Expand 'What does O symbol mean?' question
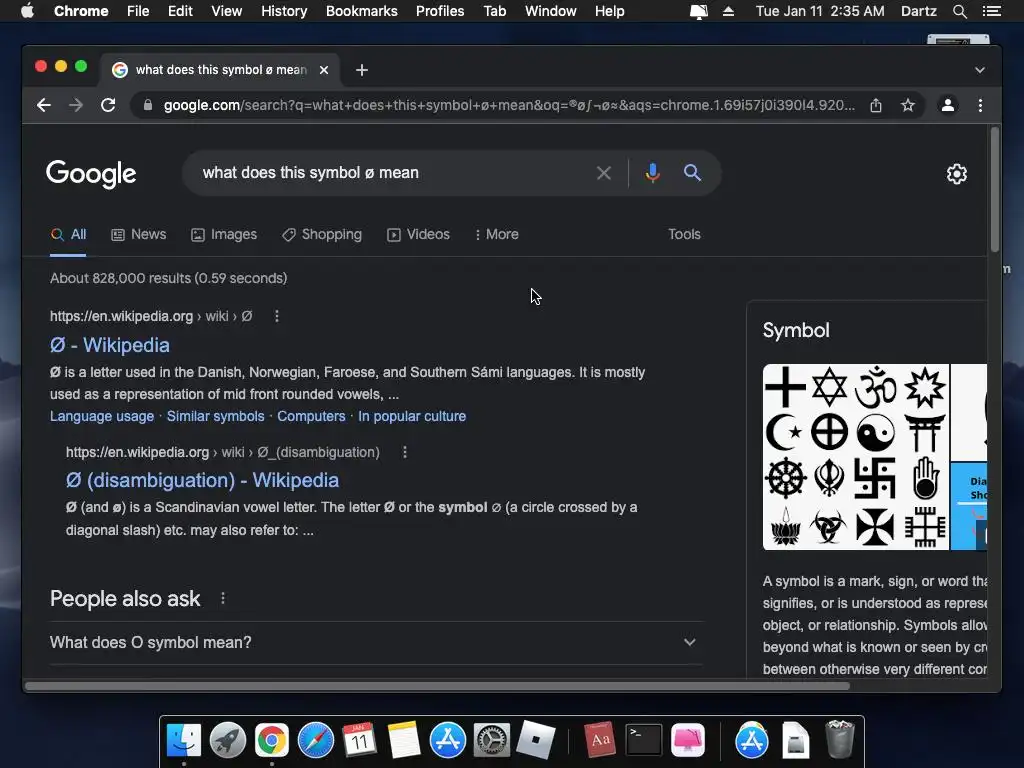The height and width of the screenshot is (768, 1024). 376,643
